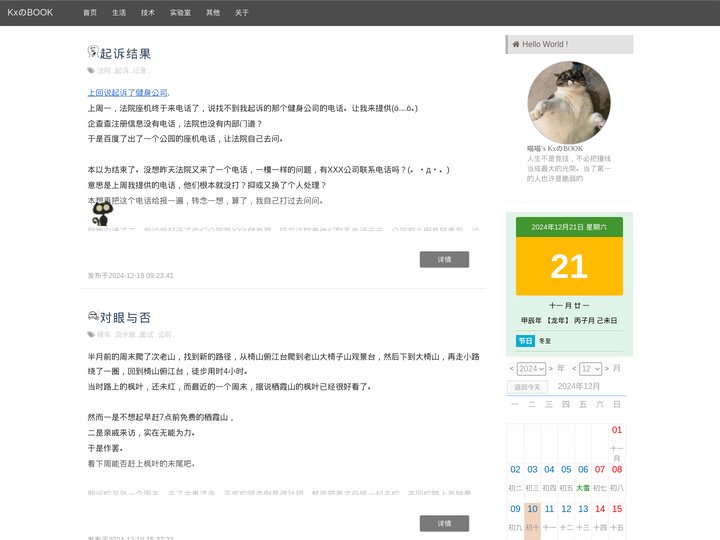Click the tag icon under 对眼与否
This screenshot has width=720, height=540.
pos(91,334)
